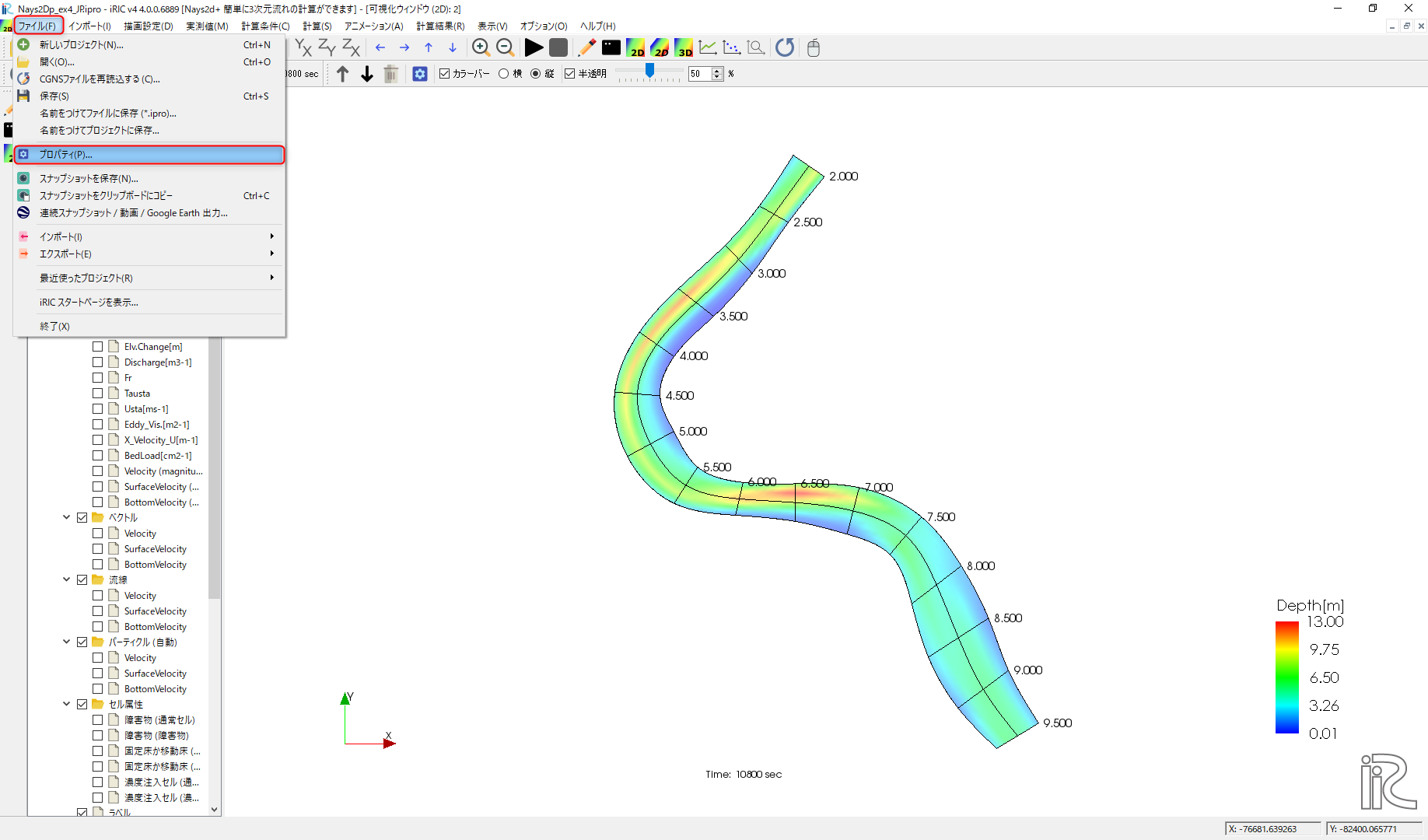The image size is (1428, 840).
Task: Click the mouse hint icon
Action: 814,47
